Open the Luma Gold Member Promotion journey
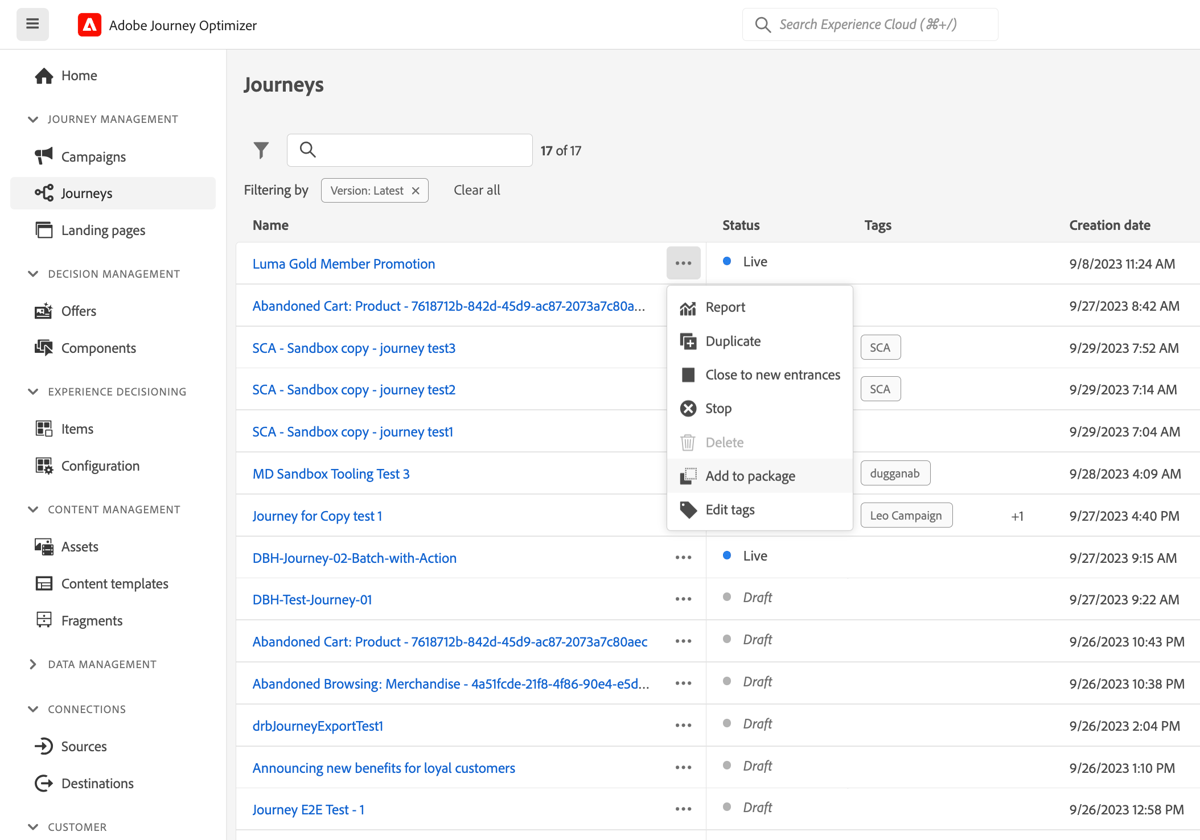1200x840 pixels. point(343,263)
